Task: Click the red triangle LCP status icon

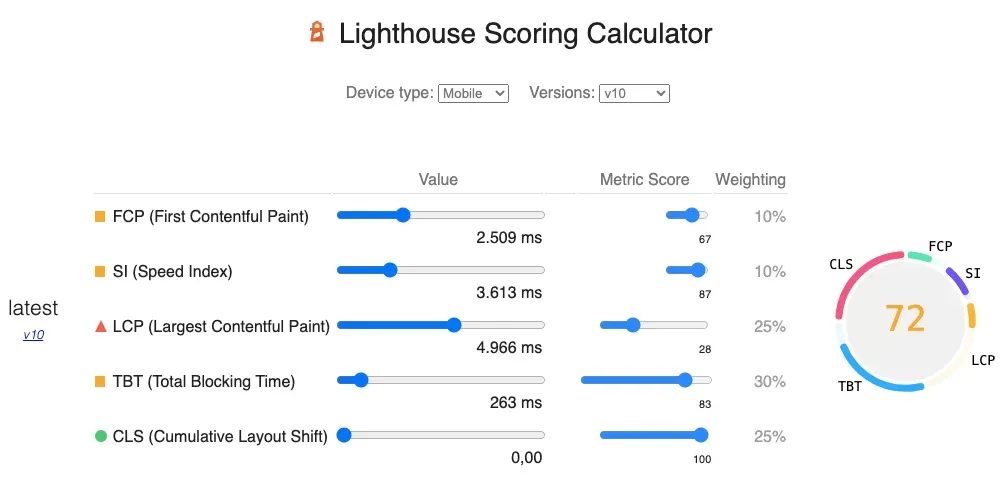Action: 100,326
